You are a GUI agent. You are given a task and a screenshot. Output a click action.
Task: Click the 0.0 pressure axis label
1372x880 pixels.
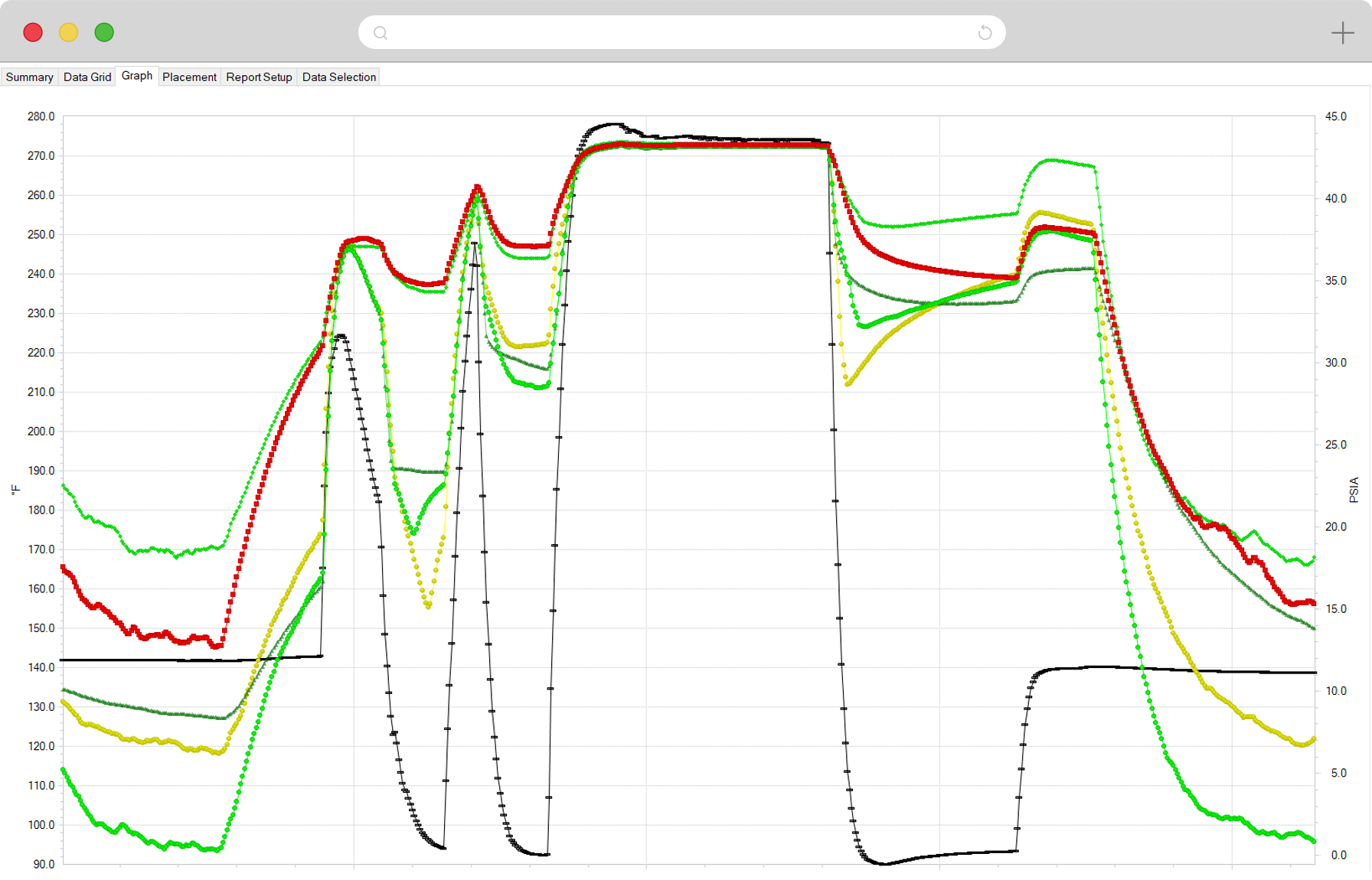coord(1338,855)
